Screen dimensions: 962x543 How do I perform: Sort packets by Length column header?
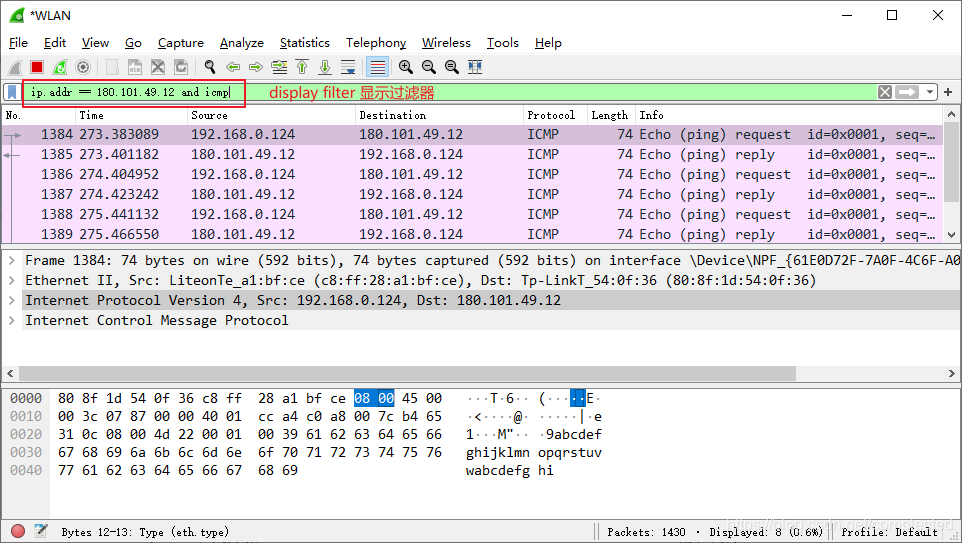pos(611,115)
